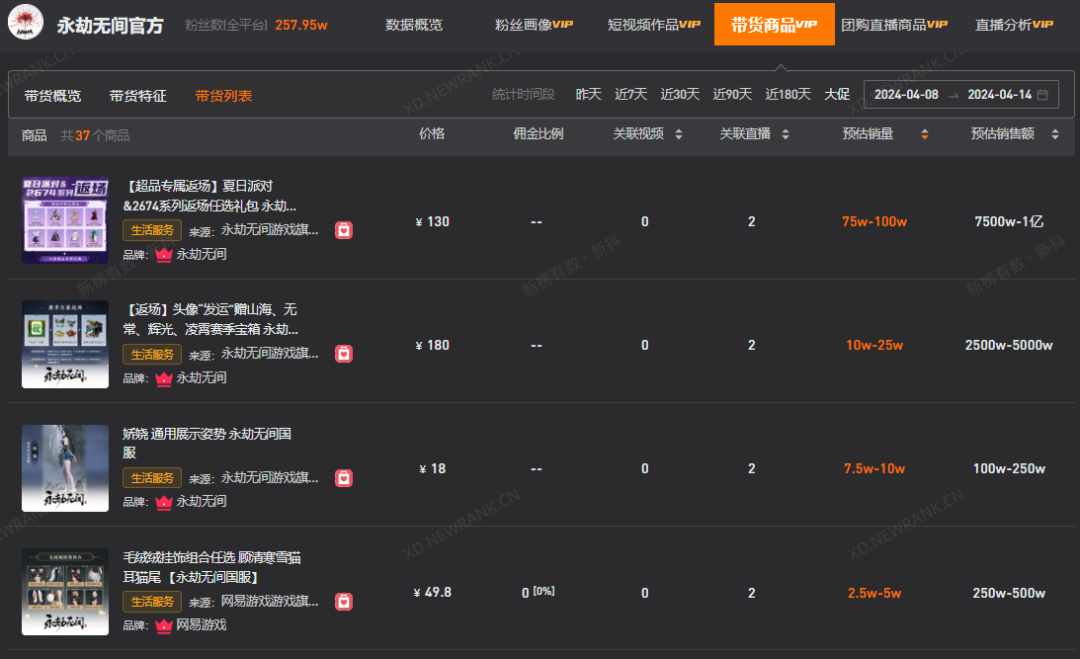The width and height of the screenshot is (1080, 659).
Task: Click start date 2024-04-08 field
Action: (906, 95)
